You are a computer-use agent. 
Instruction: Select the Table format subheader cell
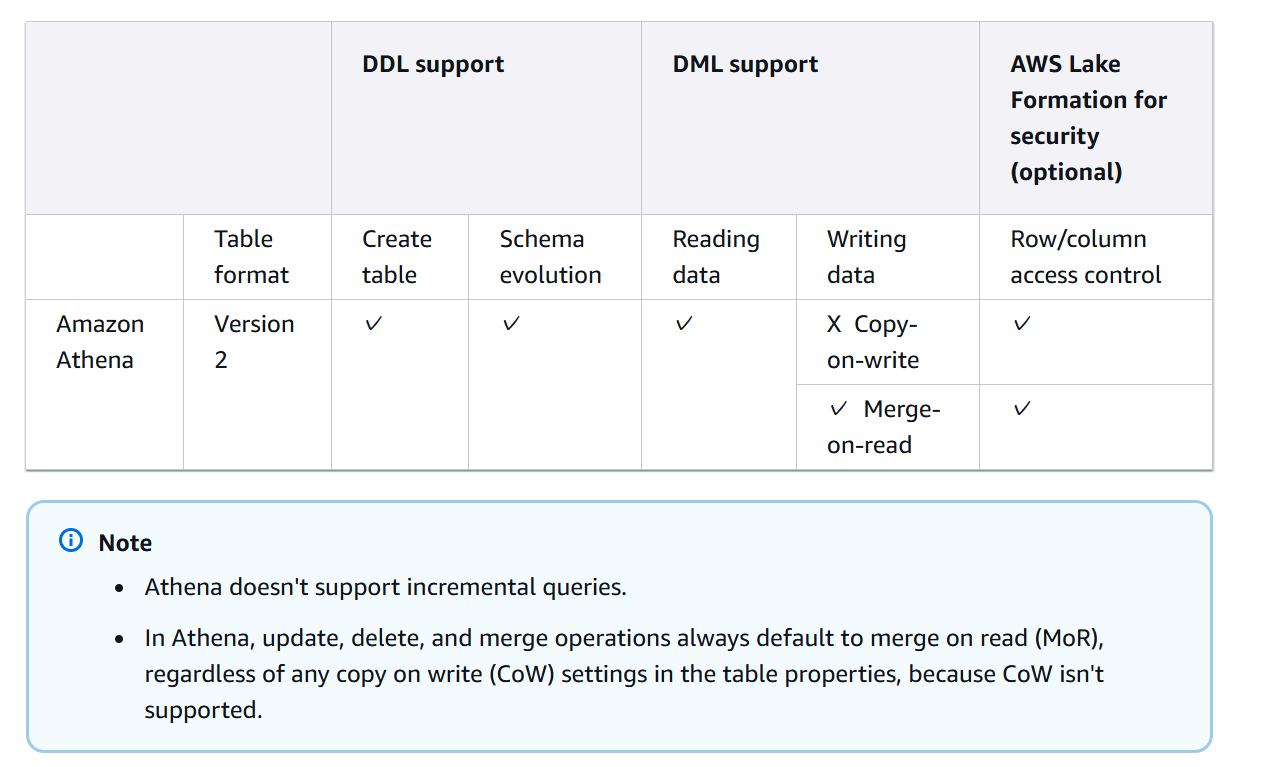point(251,257)
